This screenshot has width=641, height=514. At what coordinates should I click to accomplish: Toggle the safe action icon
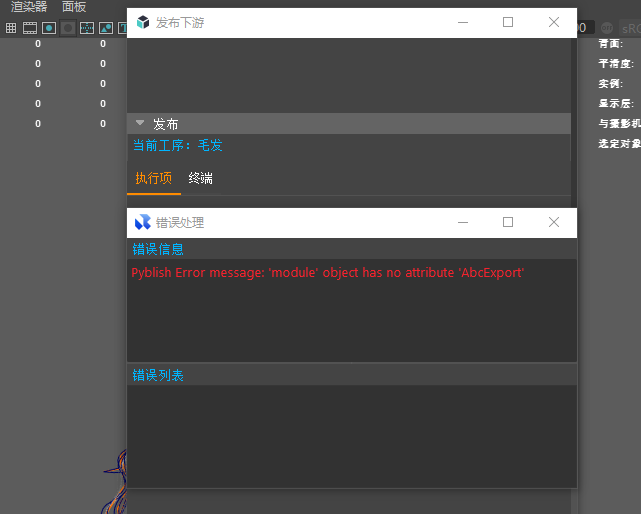coord(106,28)
